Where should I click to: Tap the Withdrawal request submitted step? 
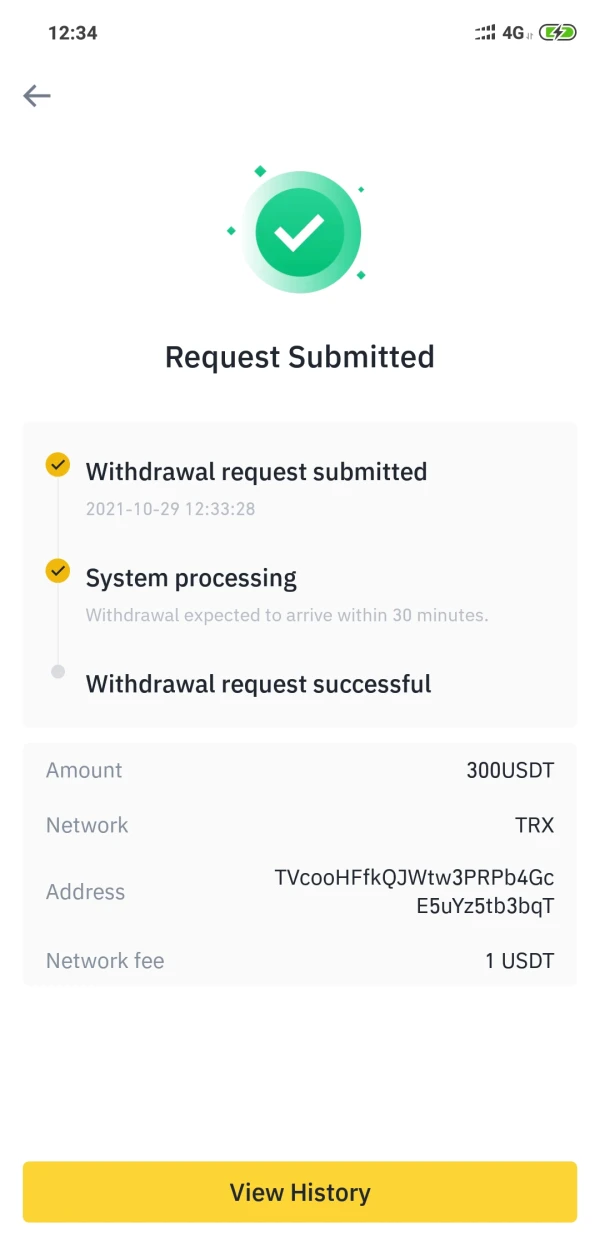pos(256,472)
